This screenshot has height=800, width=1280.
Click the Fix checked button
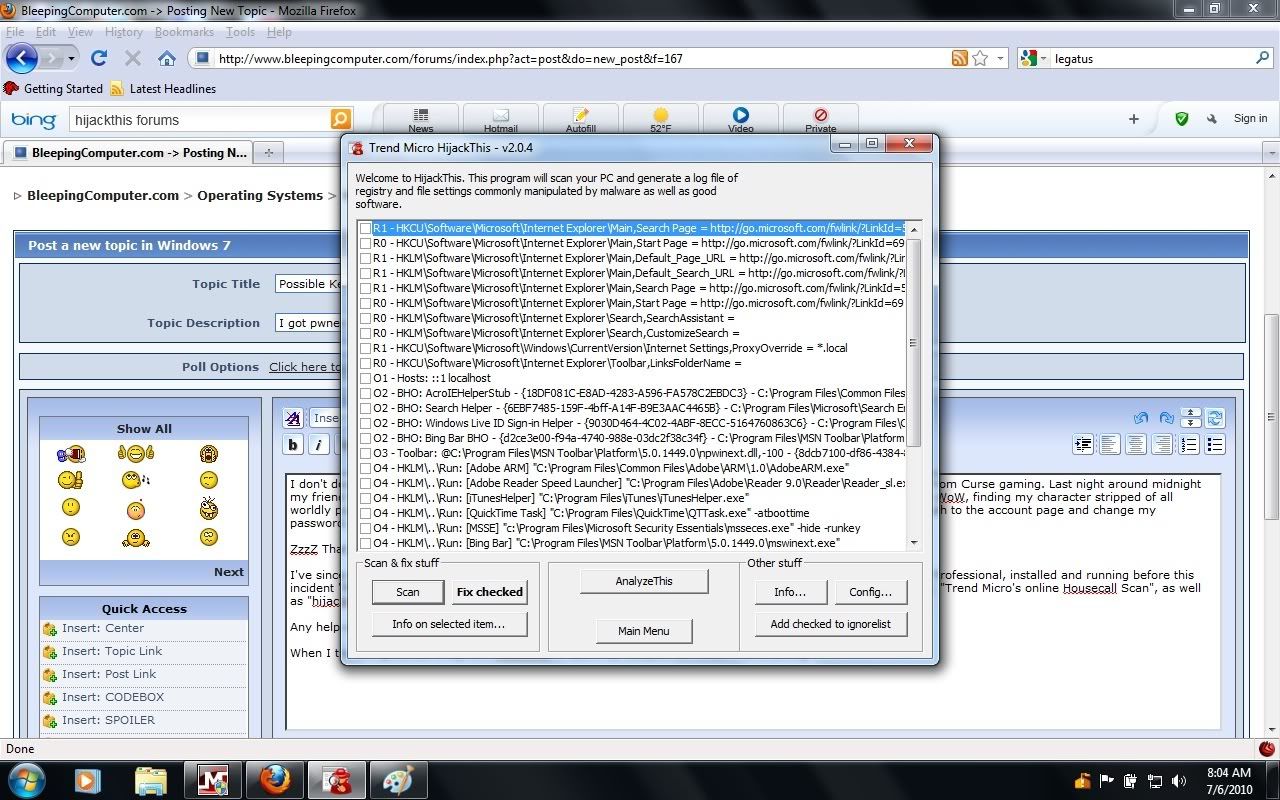click(489, 591)
